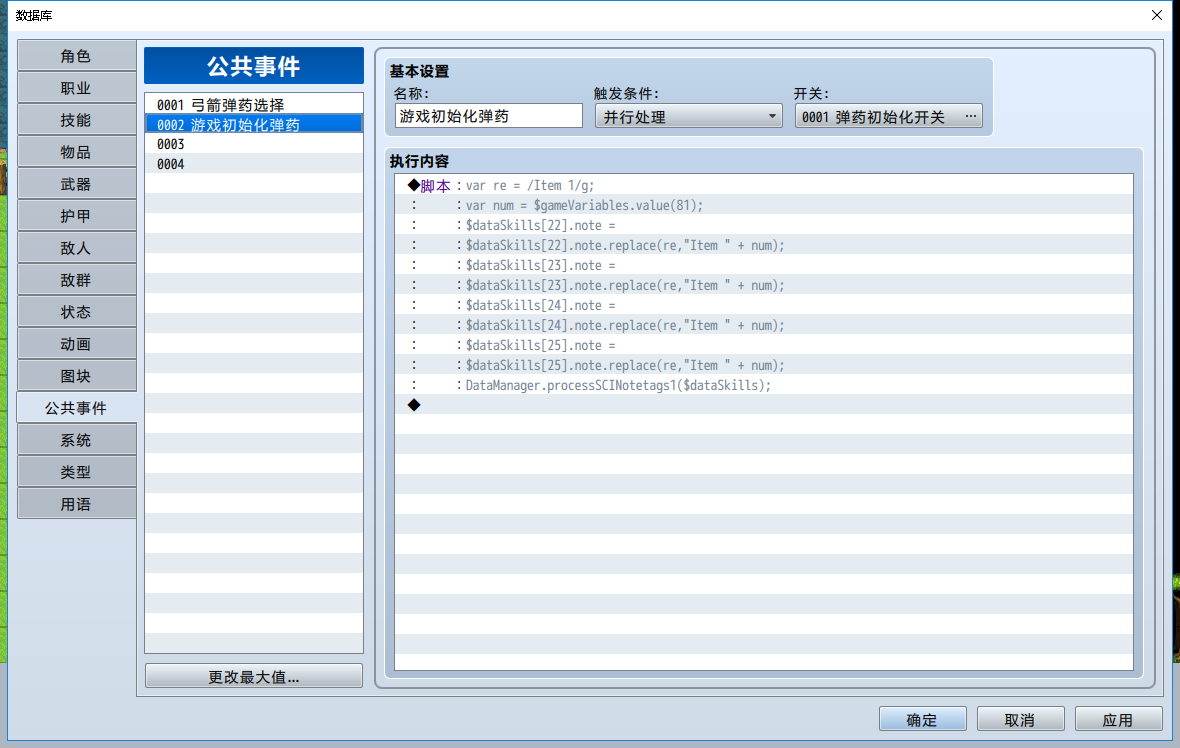Image resolution: width=1180 pixels, height=748 pixels.
Task: Open the 开关 switch selector ellipsis
Action: click(x=971, y=117)
